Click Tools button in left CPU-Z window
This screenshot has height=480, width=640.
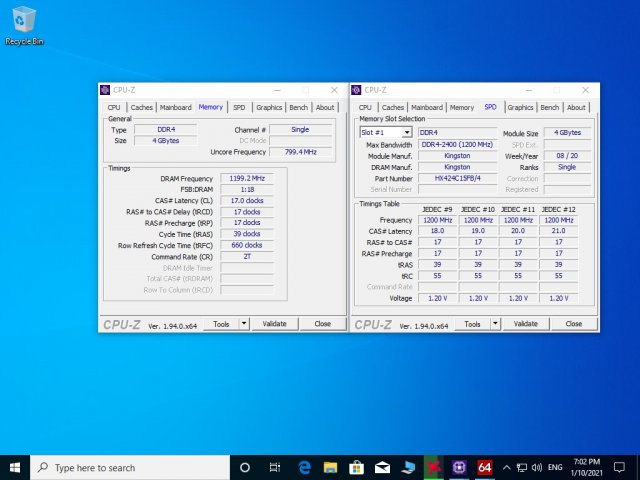point(221,324)
